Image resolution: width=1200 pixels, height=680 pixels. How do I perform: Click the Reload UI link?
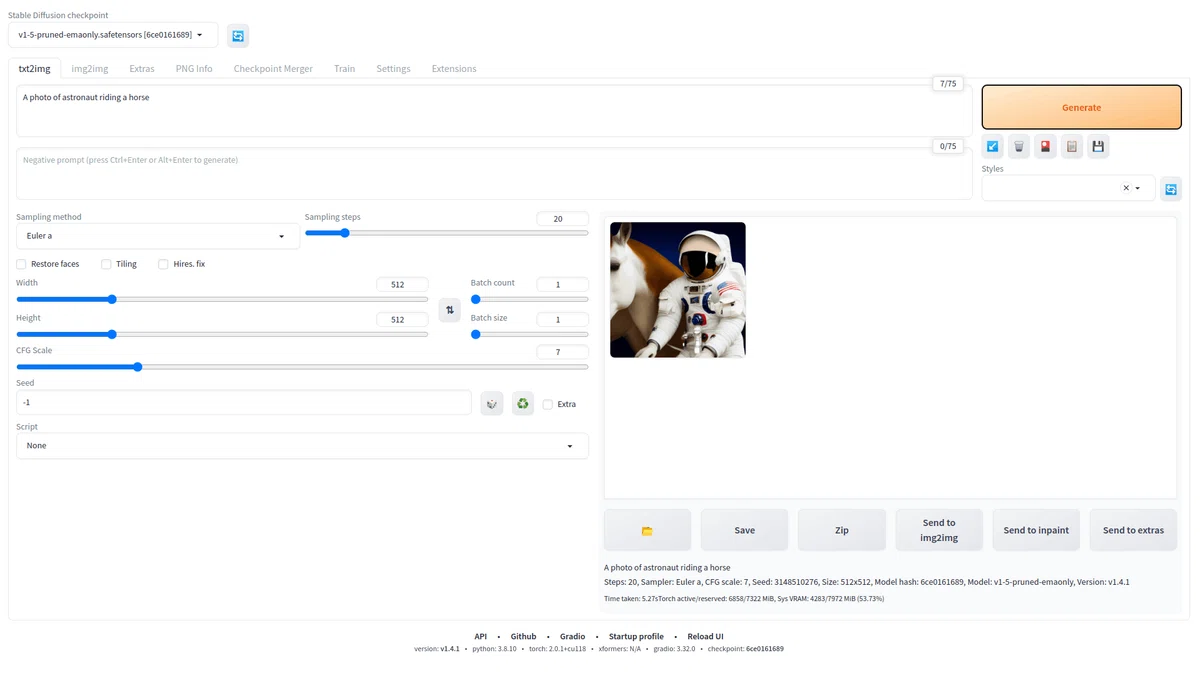click(x=705, y=636)
